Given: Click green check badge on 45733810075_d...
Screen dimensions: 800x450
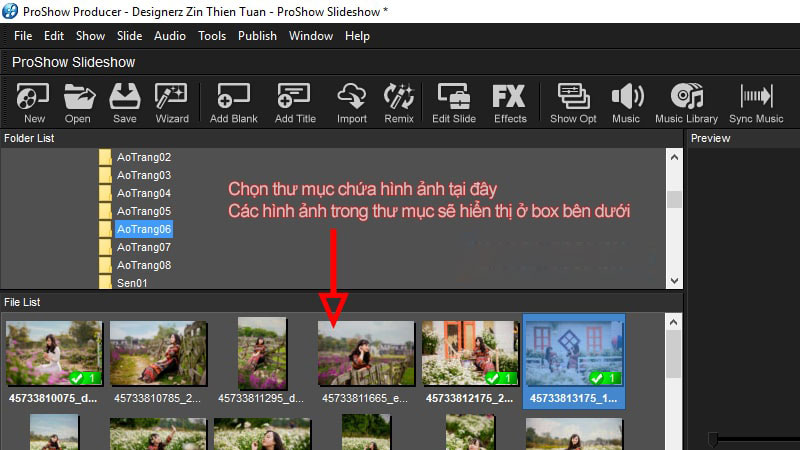Looking at the screenshot, I should pos(85,378).
